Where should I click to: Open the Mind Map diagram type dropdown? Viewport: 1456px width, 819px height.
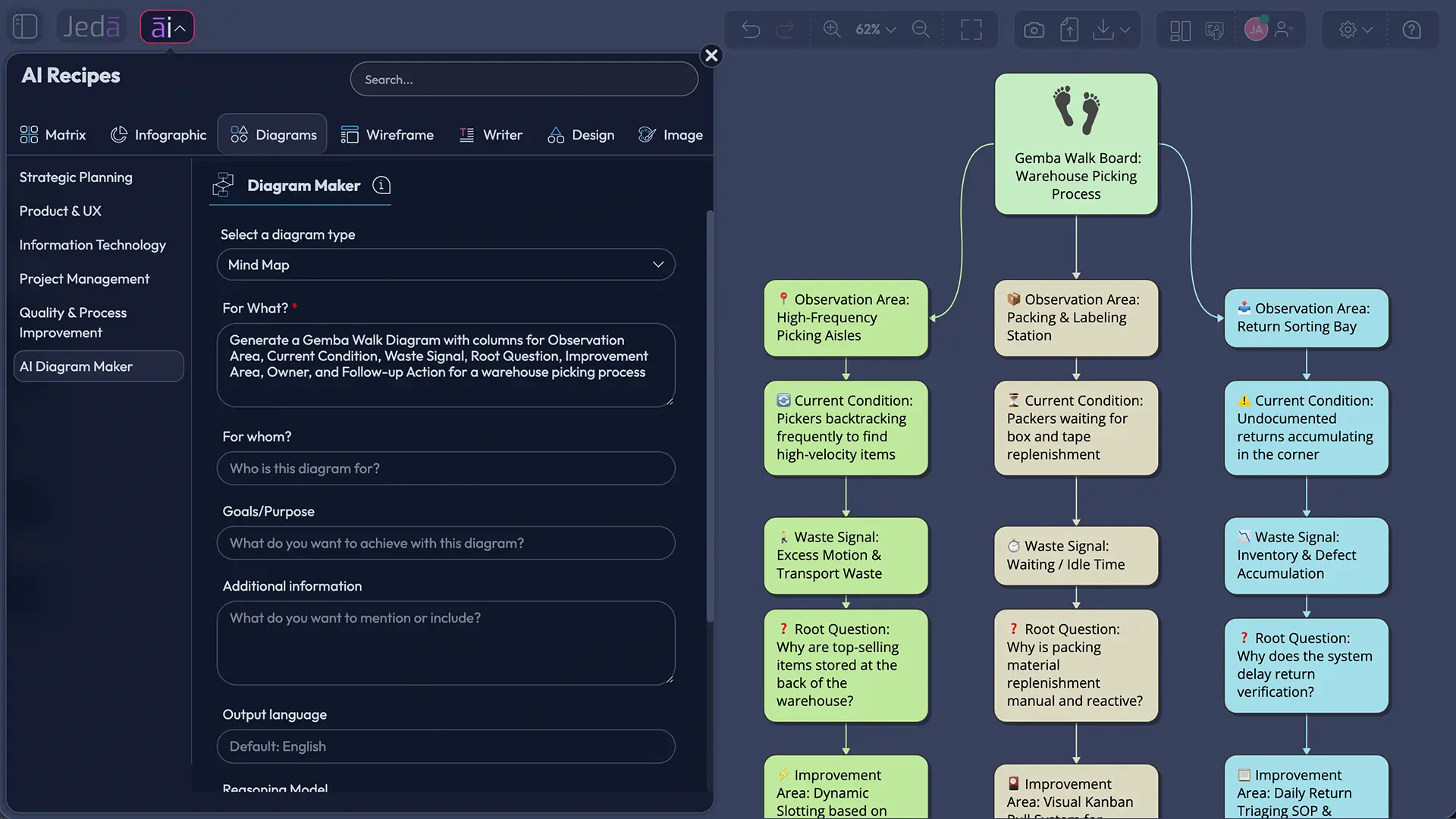click(446, 265)
